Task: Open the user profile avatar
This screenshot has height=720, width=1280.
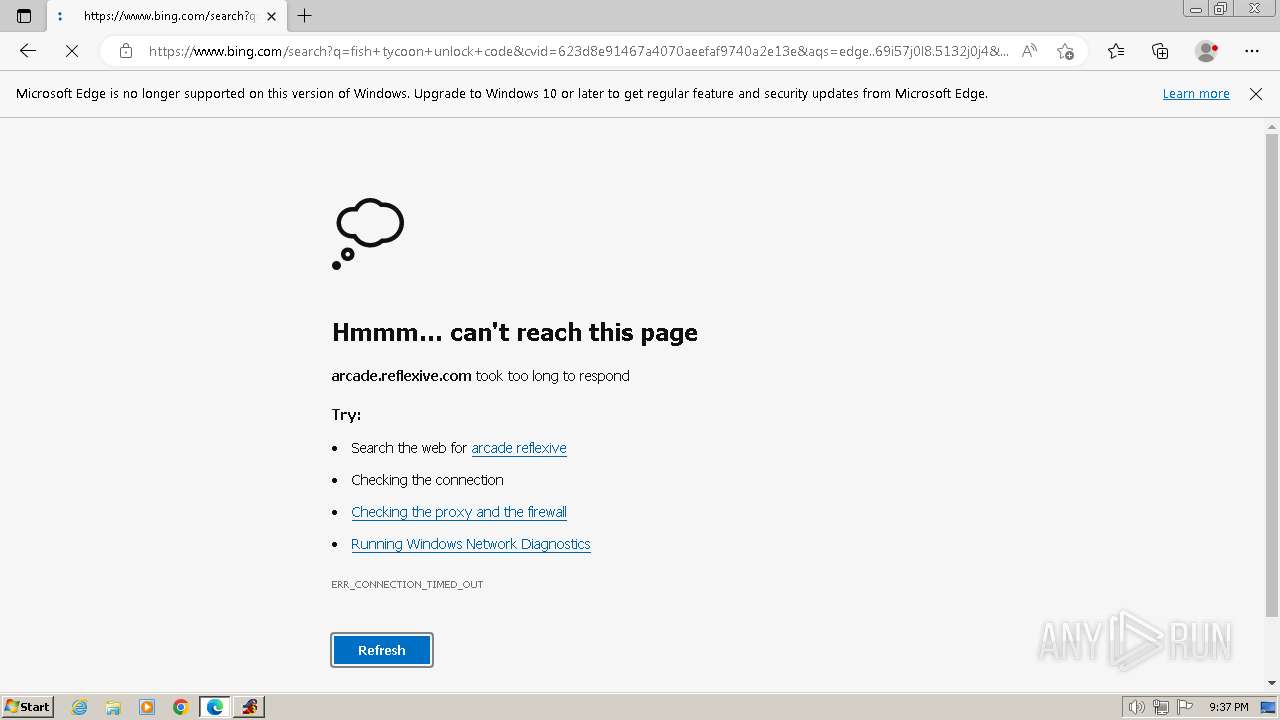Action: tap(1206, 51)
